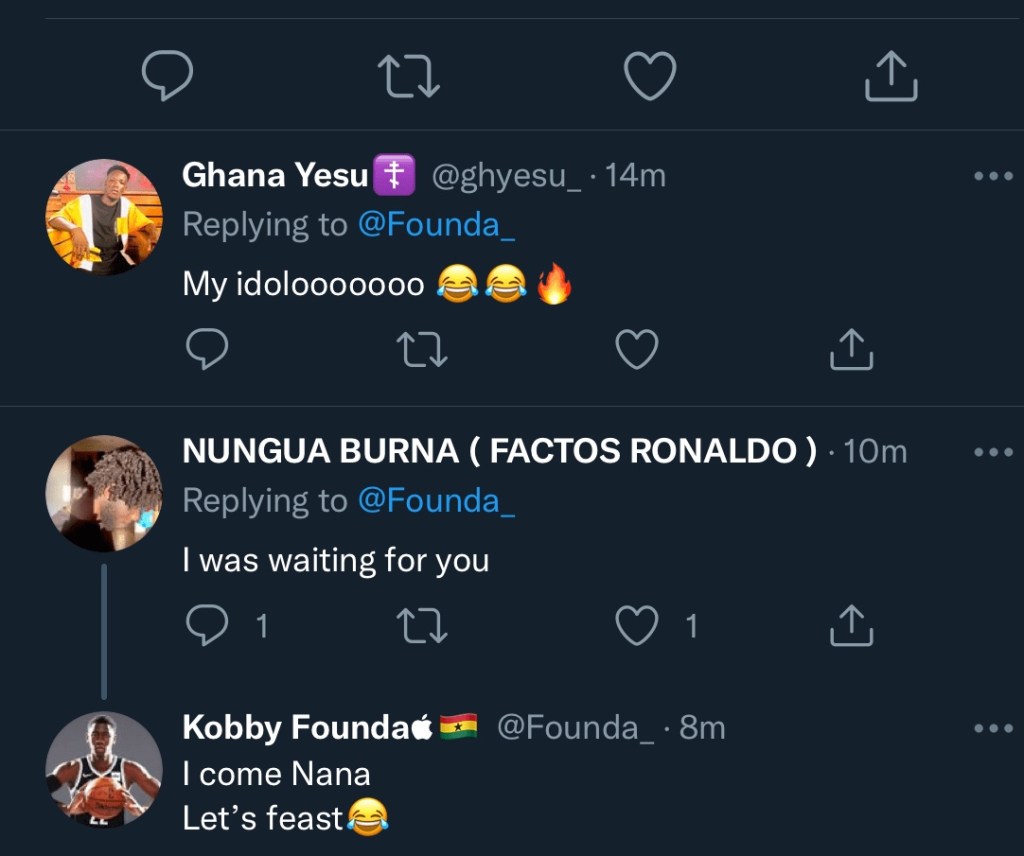The width and height of the screenshot is (1024, 856).
Task: Share Ghana Yesu's tweet
Action: [x=852, y=350]
